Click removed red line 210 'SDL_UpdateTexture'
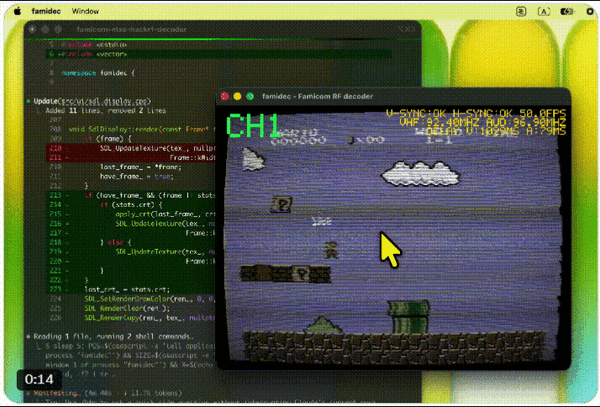The image size is (600, 407). tap(130, 148)
